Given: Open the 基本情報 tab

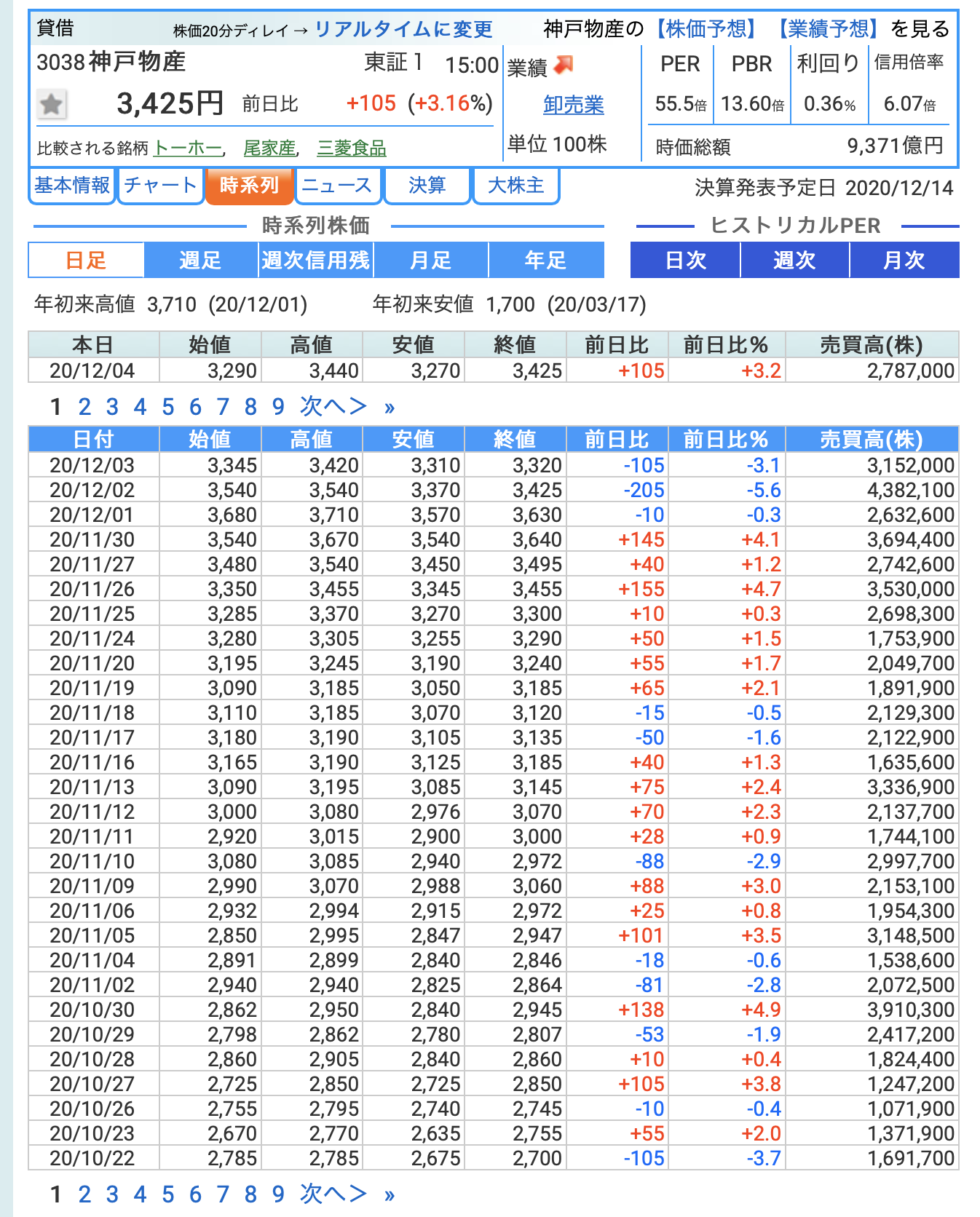Looking at the screenshot, I should click(x=72, y=186).
